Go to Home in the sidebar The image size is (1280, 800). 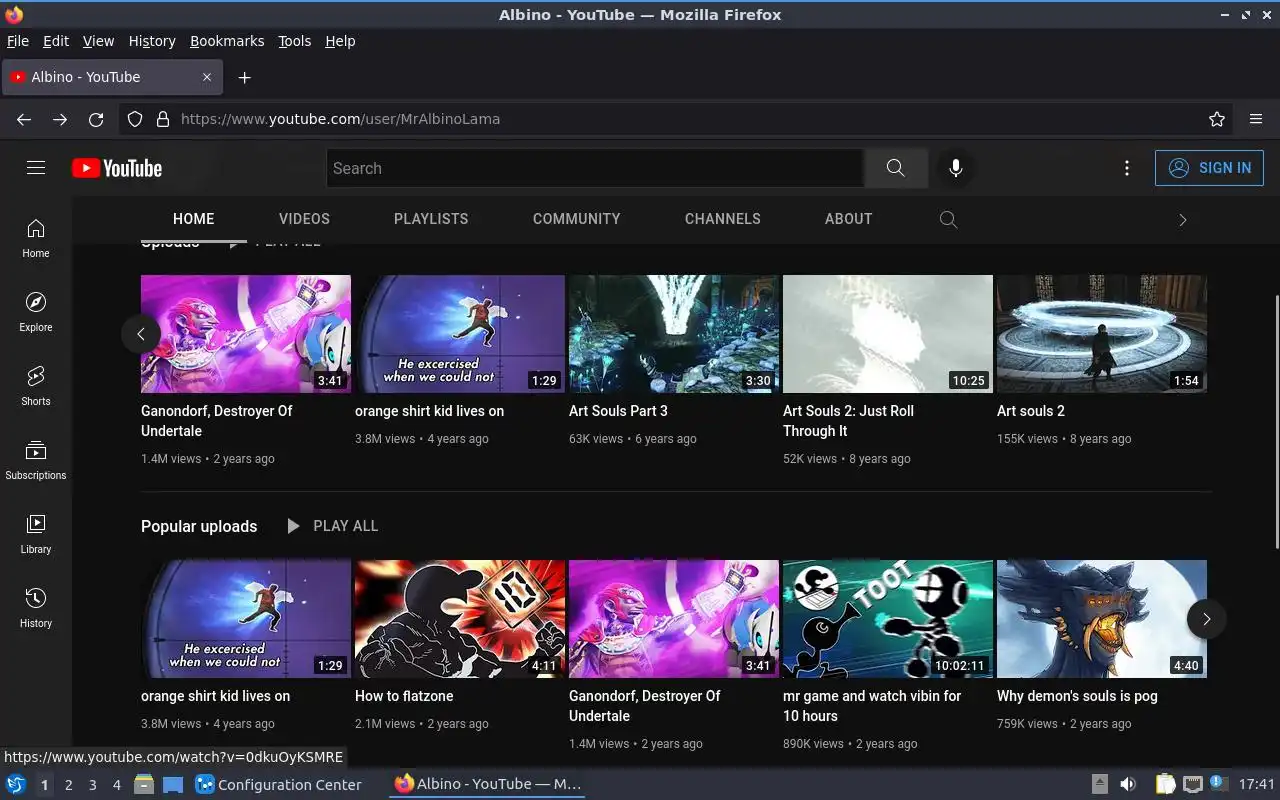tap(36, 238)
